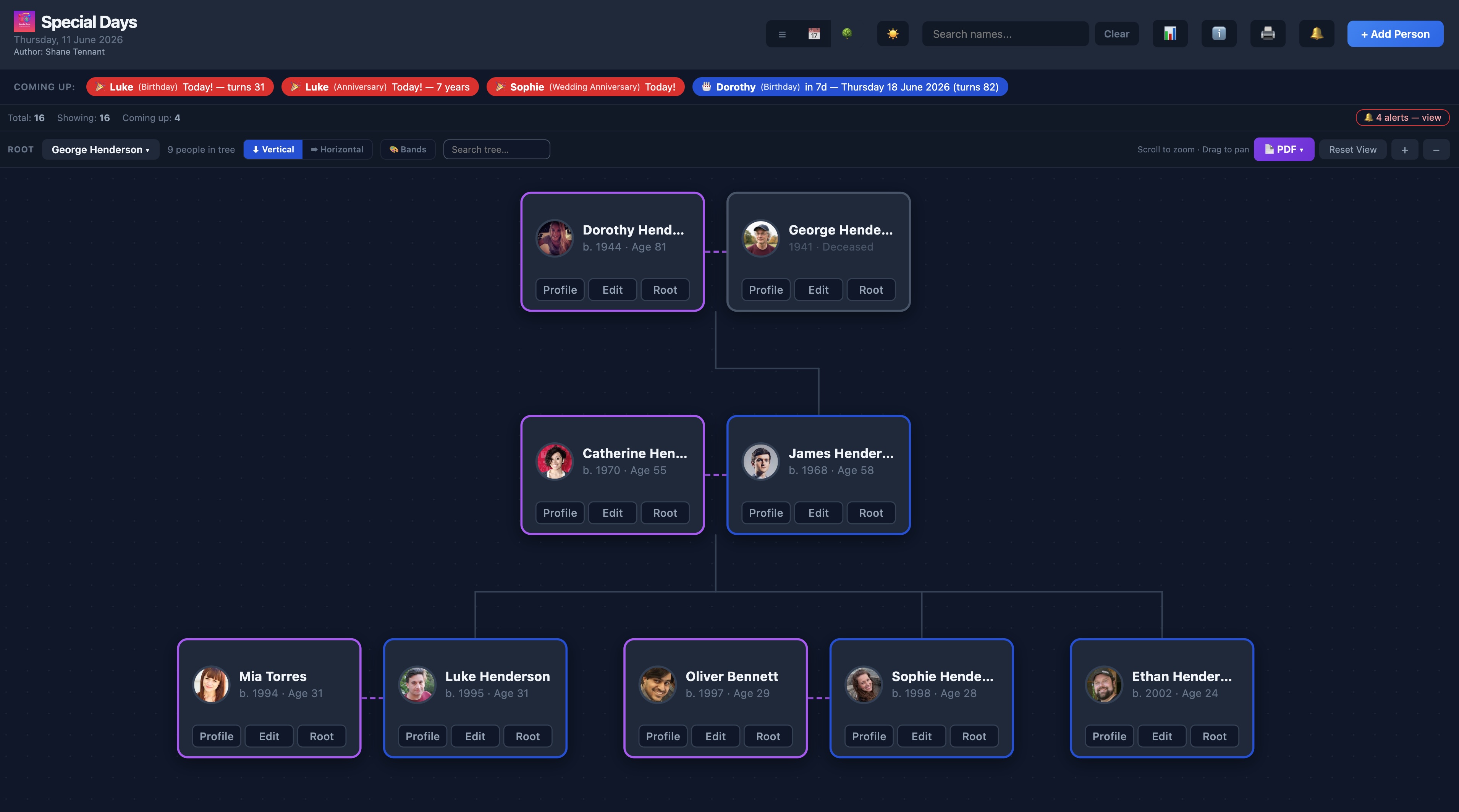Set Oliver Bennett as Root
The image size is (1459, 812).
pyautogui.click(x=768, y=736)
